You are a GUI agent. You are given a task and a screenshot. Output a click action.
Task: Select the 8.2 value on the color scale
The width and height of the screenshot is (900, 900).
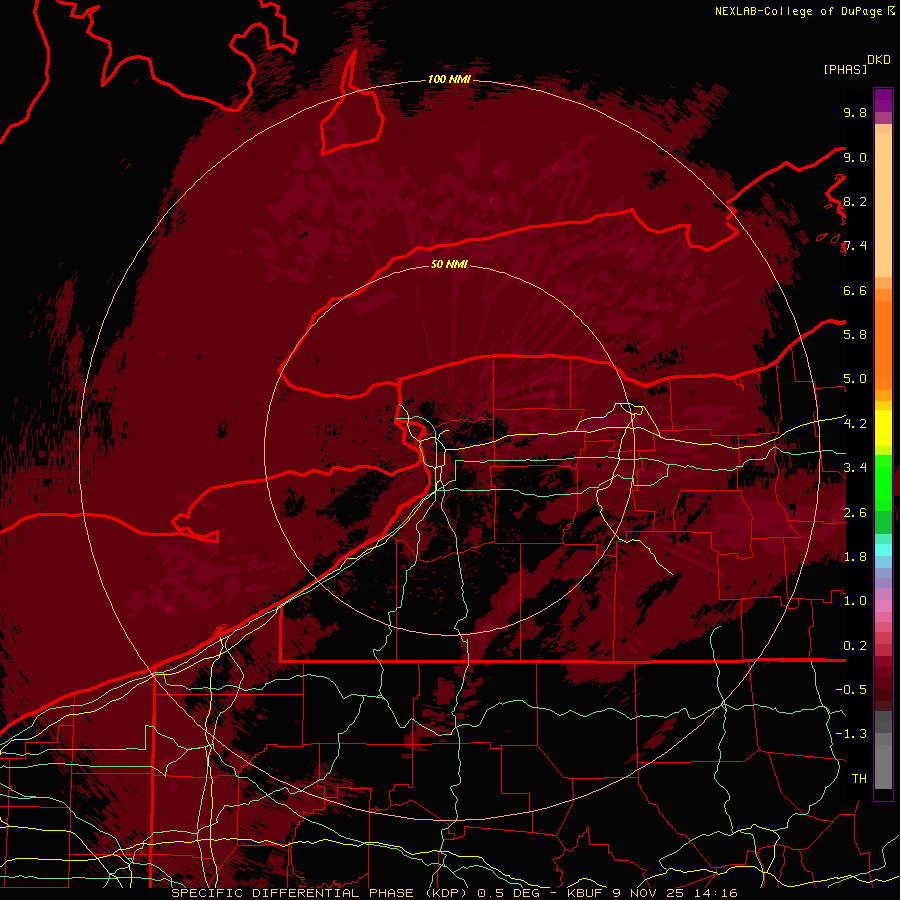pyautogui.click(x=855, y=201)
